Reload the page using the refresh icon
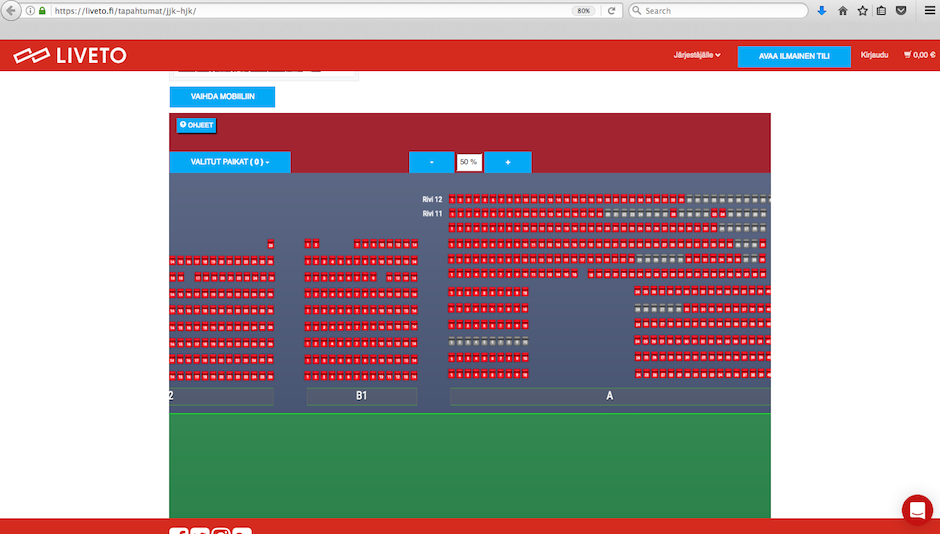940x534 pixels. point(611,11)
